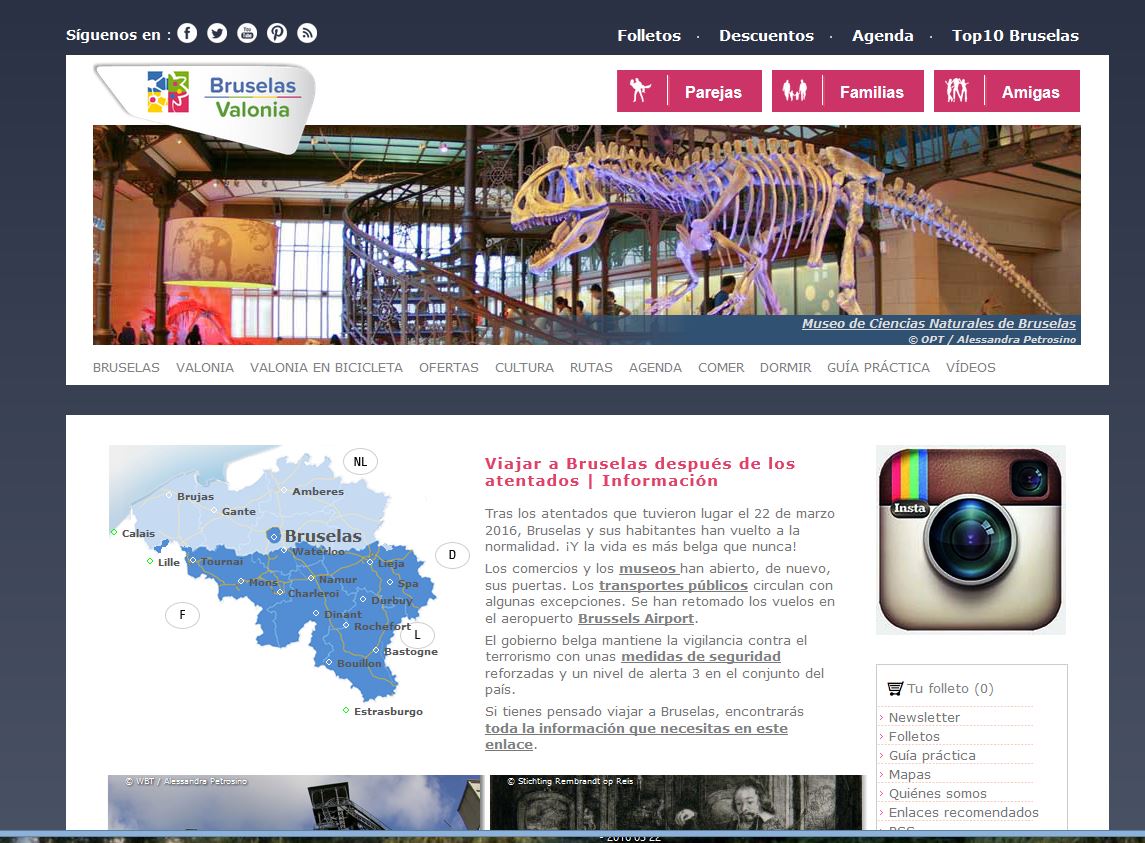Click the friends icon beside Amigas
The image size is (1145, 843).
coord(957,91)
